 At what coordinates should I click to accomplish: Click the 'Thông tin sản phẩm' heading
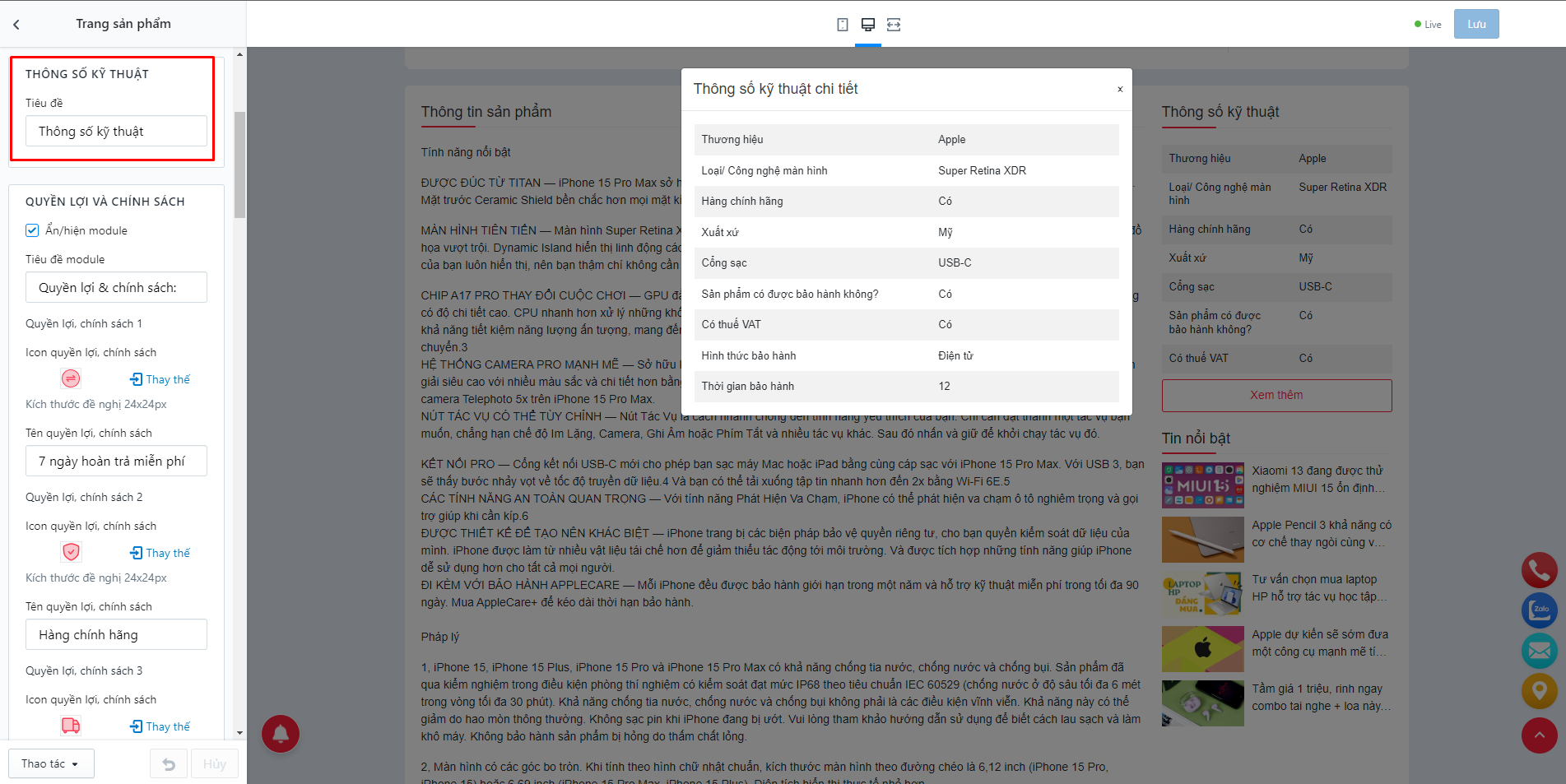click(x=486, y=112)
